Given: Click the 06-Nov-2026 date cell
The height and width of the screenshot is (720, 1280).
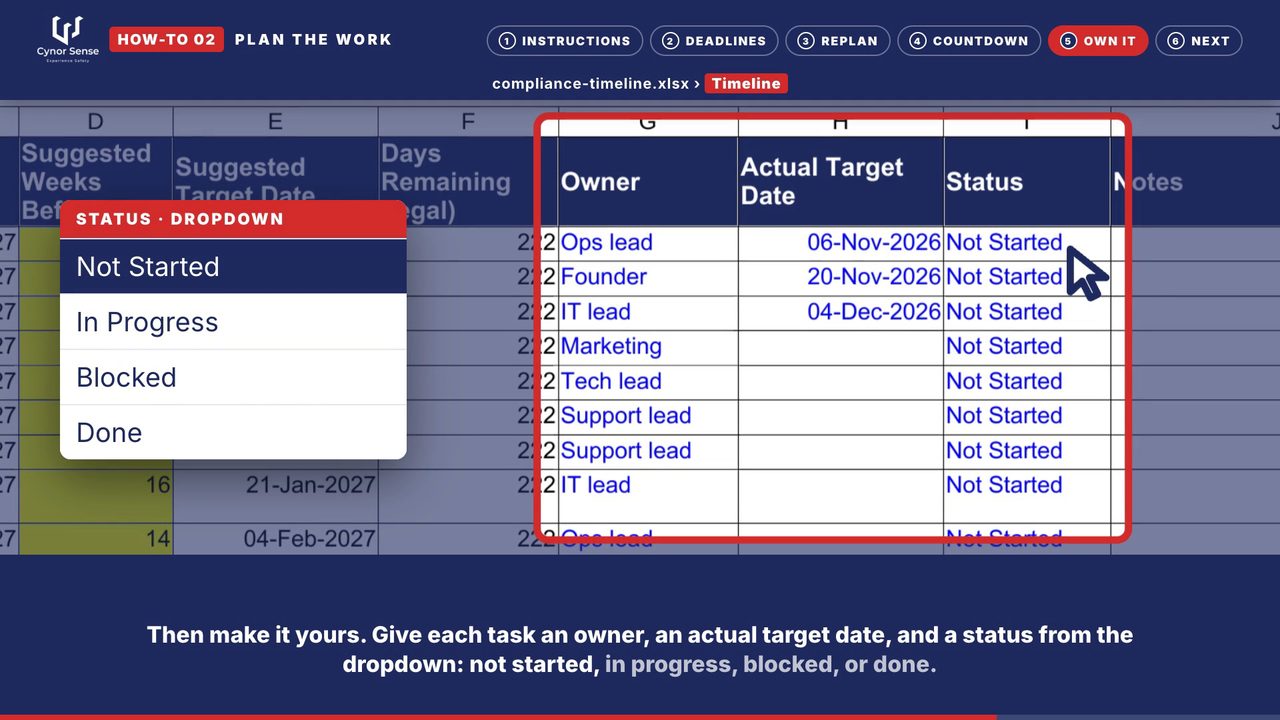Looking at the screenshot, I should click(x=840, y=243).
